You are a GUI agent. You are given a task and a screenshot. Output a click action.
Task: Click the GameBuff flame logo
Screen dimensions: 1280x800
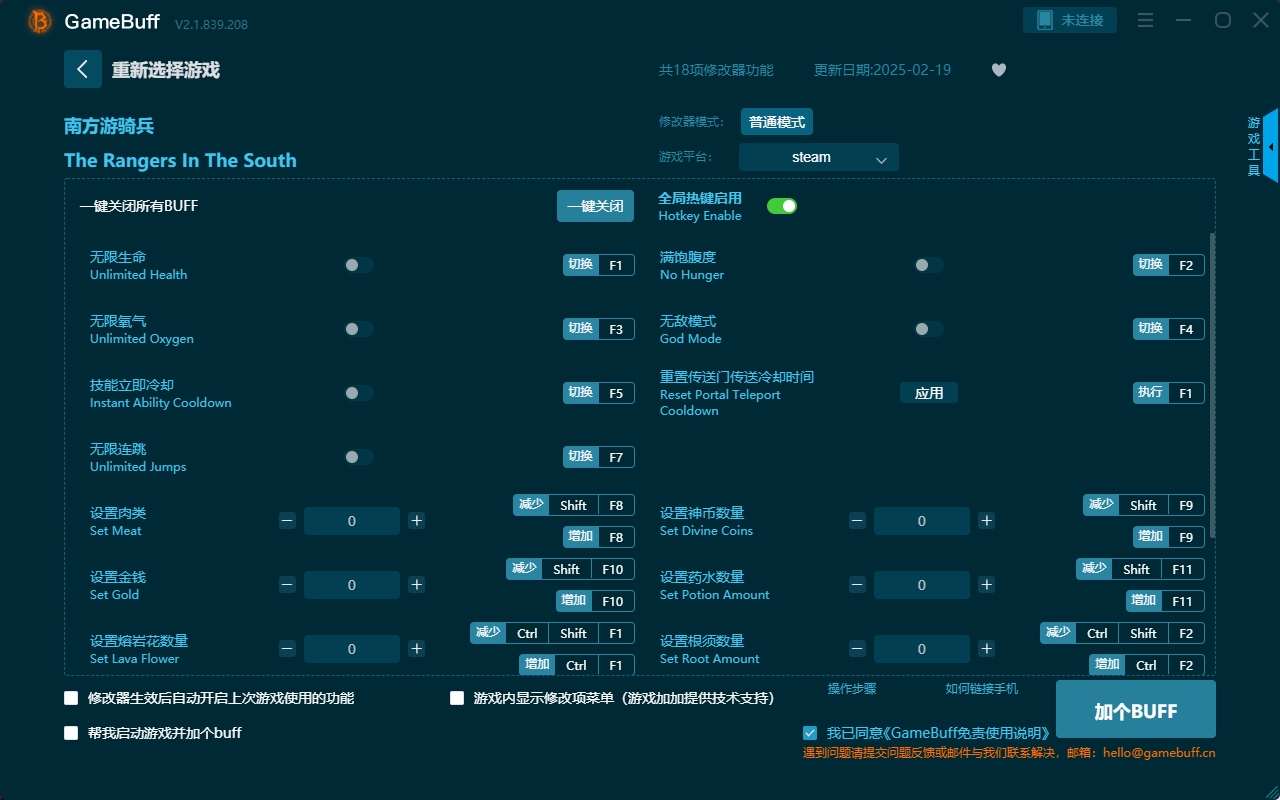tap(38, 21)
